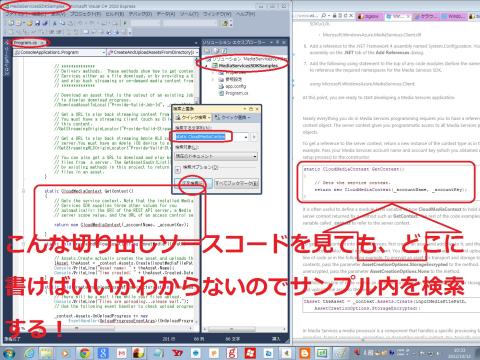Open Windows Media Player from the taskbar
480x360 pixels.
click(x=66, y=353)
